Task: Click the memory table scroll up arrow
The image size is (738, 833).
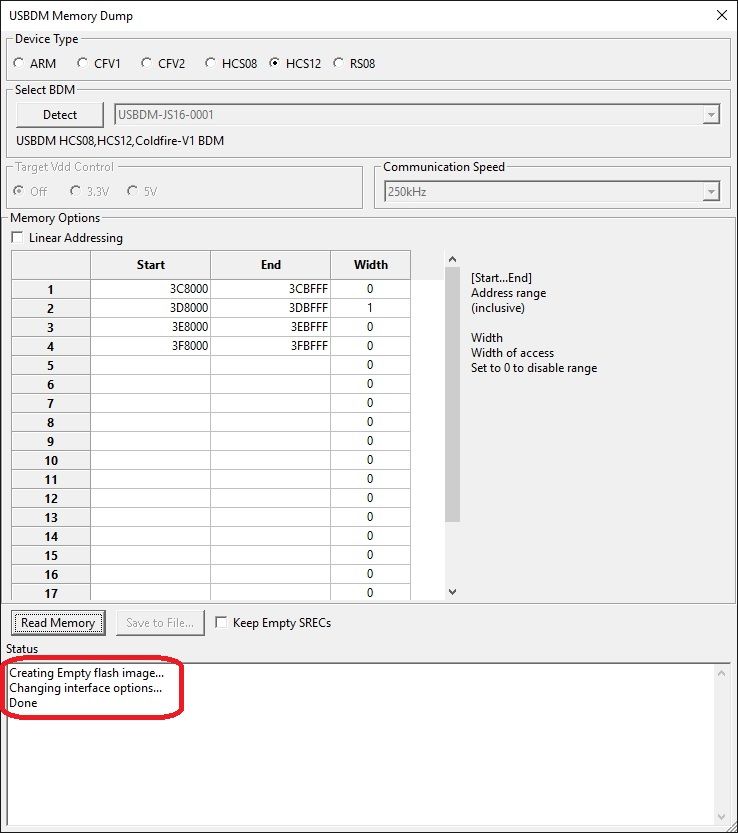Action: coord(452,259)
